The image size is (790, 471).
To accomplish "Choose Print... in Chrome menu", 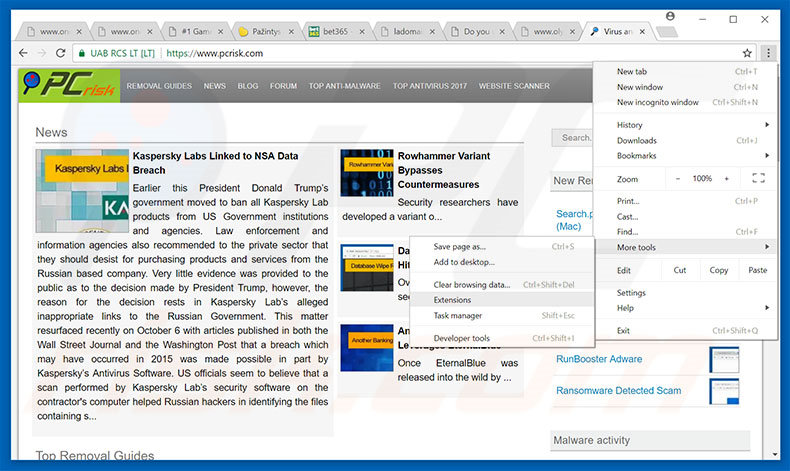I will tap(685, 201).
